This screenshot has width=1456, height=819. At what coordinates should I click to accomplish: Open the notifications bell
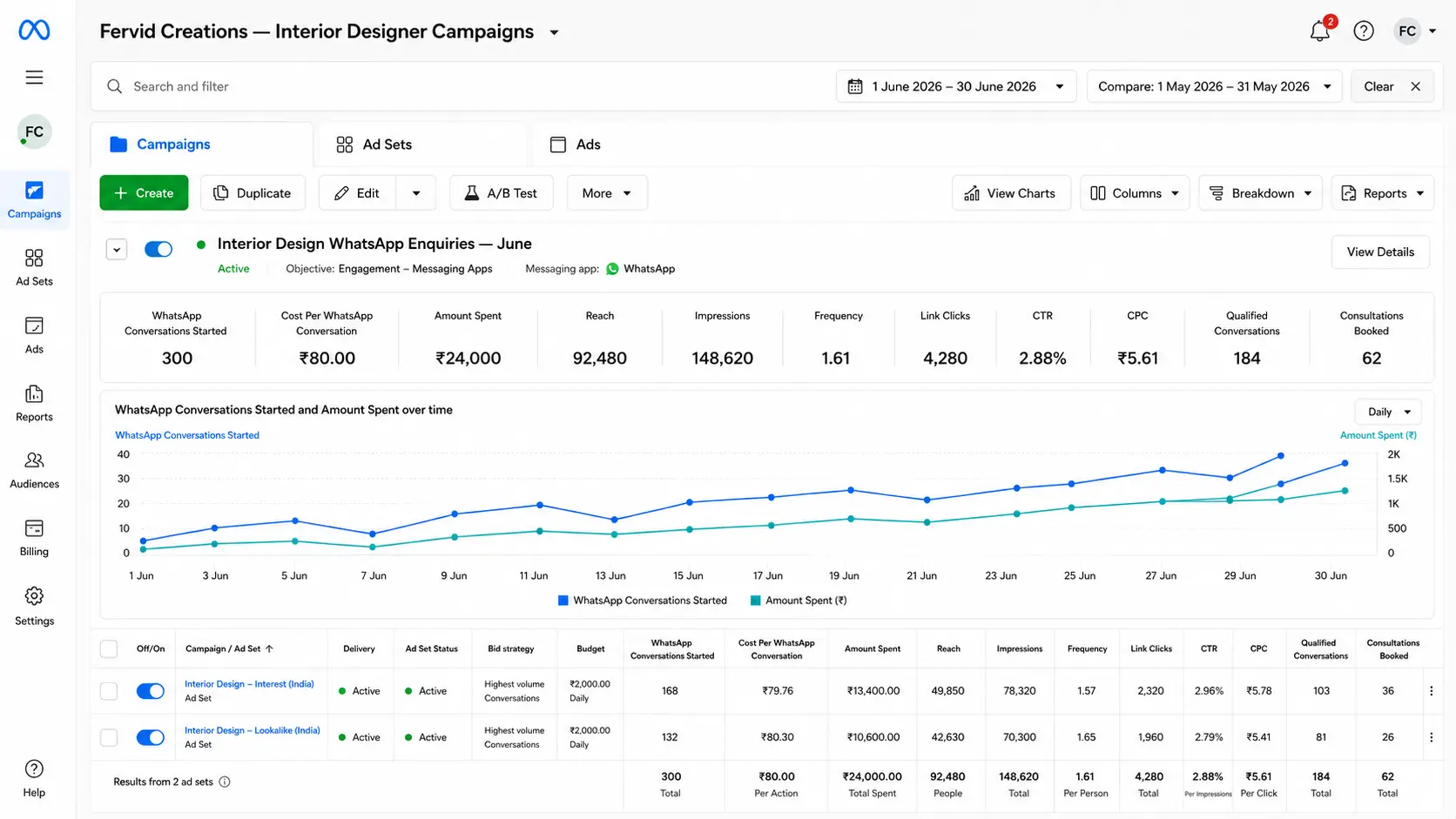[1319, 31]
